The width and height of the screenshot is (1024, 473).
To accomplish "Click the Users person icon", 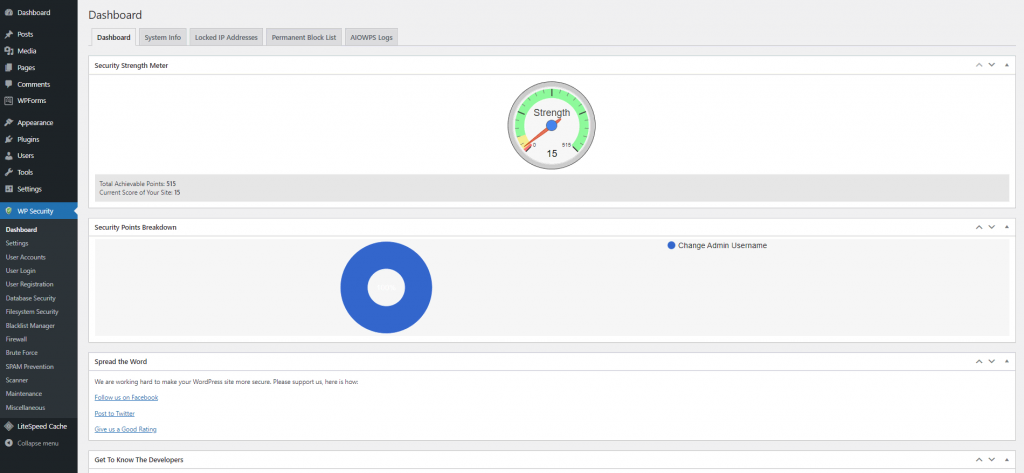I will 9,156.
